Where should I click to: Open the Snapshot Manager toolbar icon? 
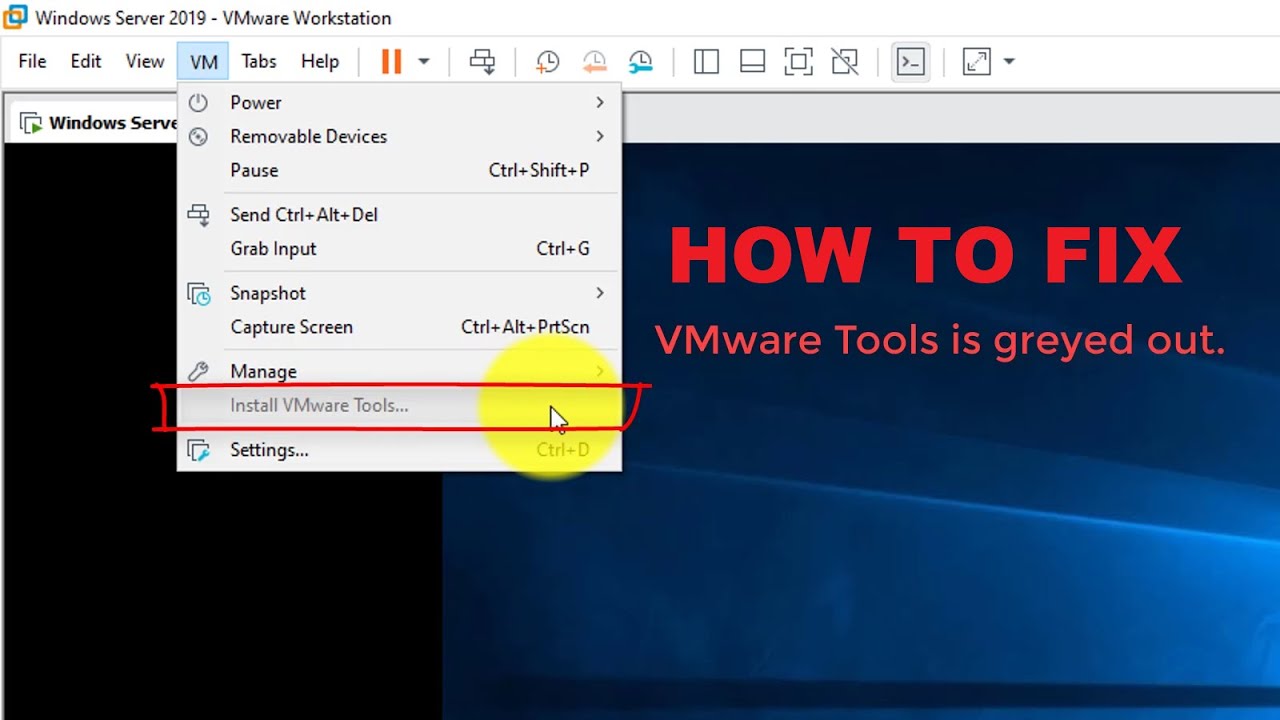(x=641, y=62)
